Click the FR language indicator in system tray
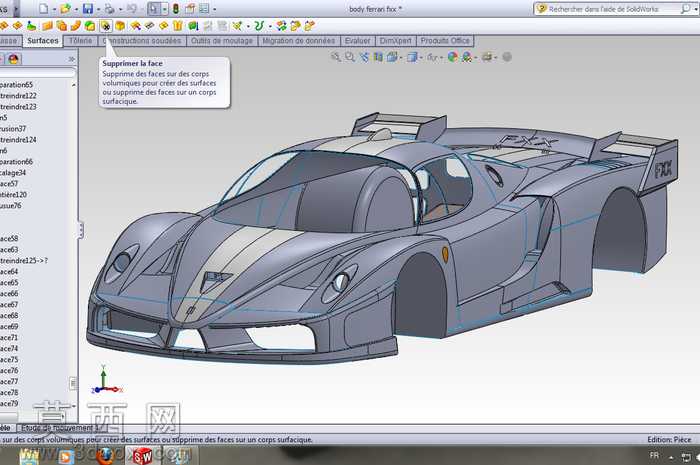 click(x=654, y=455)
